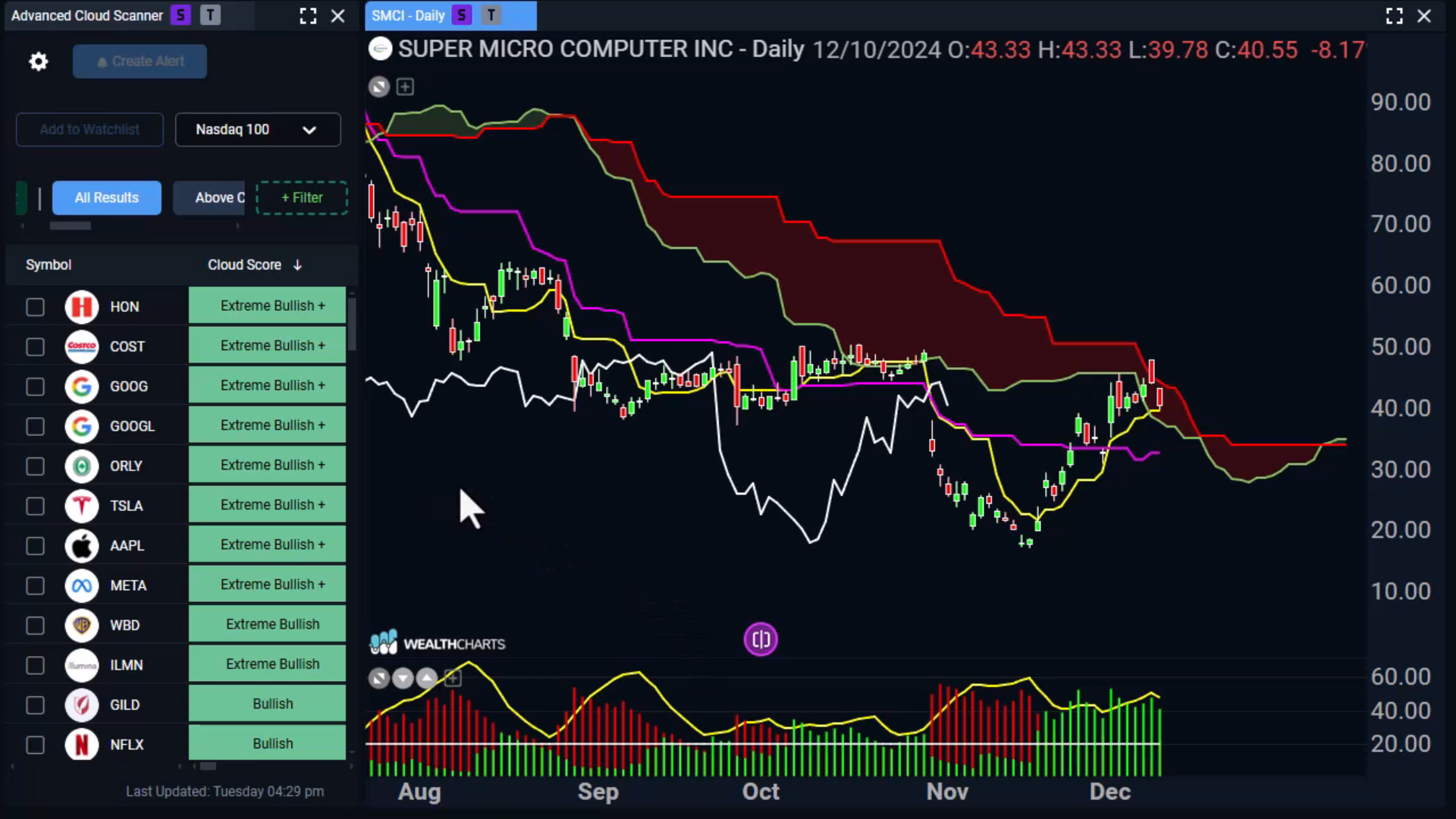
Task: Check the HON row checkbox
Action: tap(35, 307)
